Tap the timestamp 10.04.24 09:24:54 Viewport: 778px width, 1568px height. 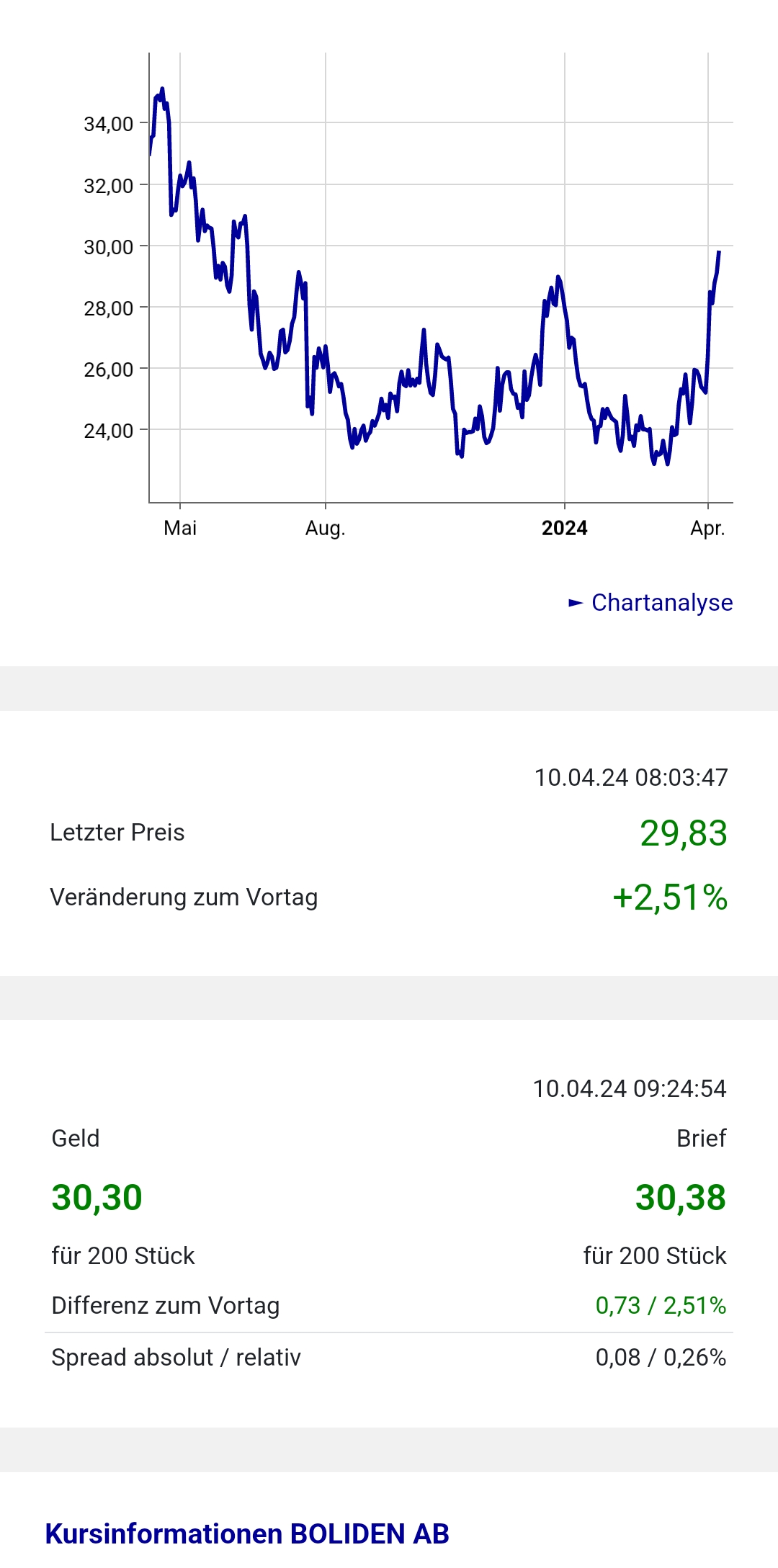[x=629, y=1088]
